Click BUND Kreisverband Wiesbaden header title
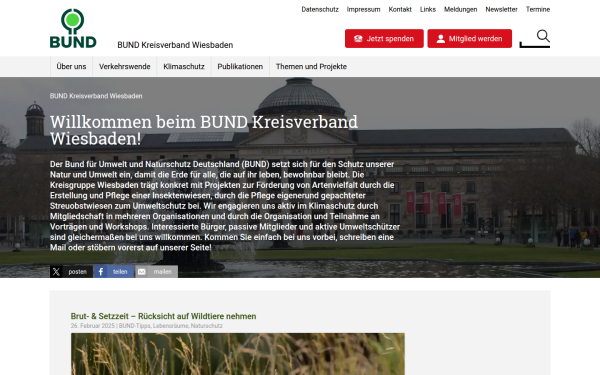Image resolution: width=600 pixels, height=375 pixels. point(175,45)
